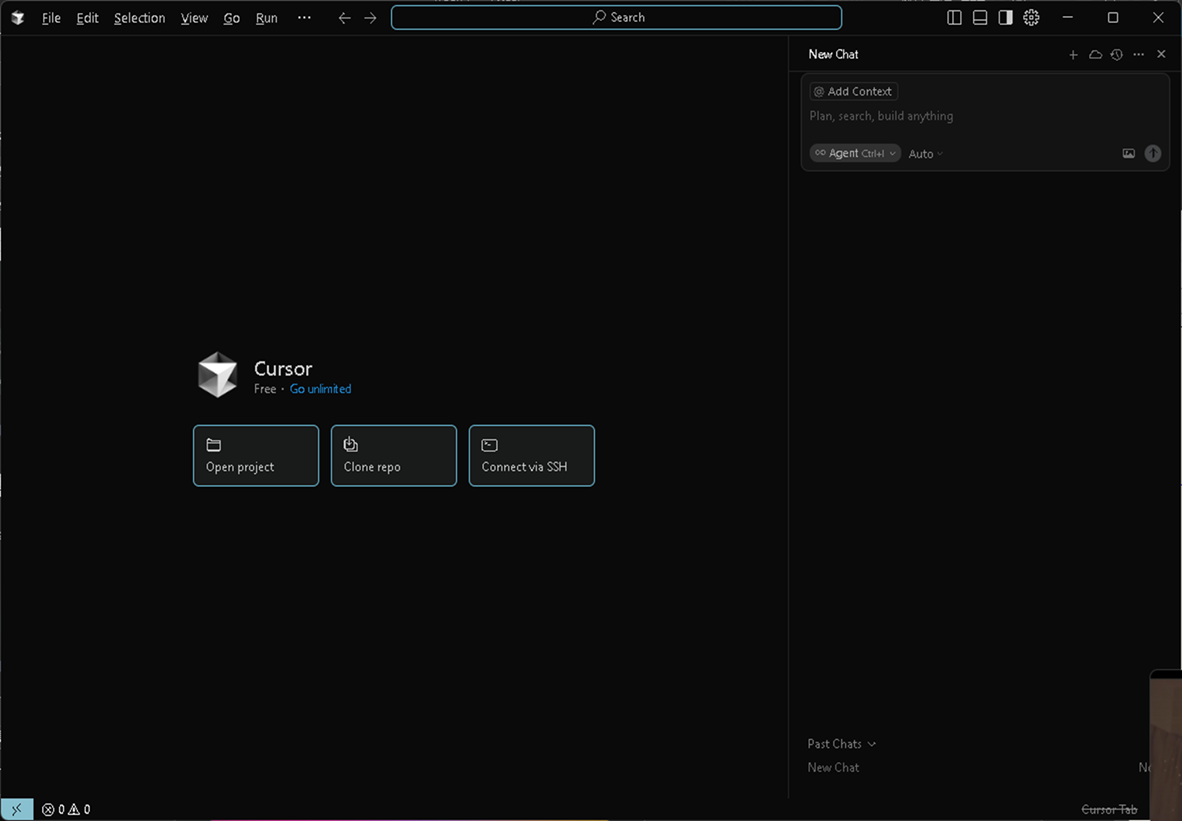Attach an image with the image icon
The height and width of the screenshot is (821, 1182).
pos(1128,153)
